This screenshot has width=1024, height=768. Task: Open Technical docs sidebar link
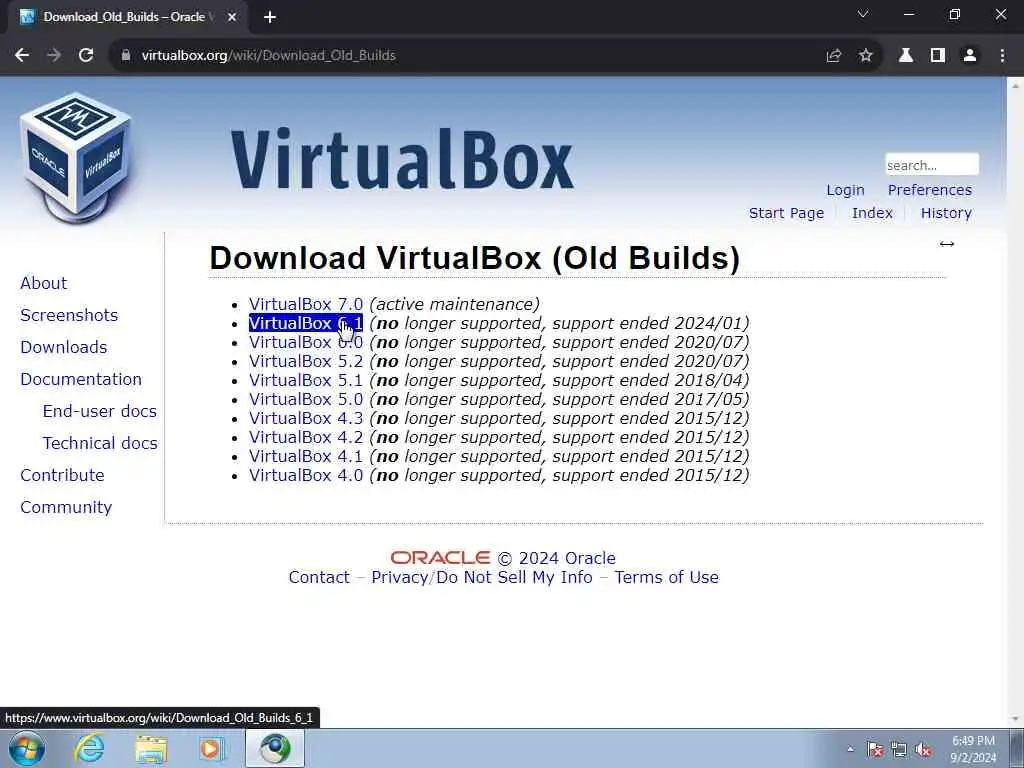[100, 443]
